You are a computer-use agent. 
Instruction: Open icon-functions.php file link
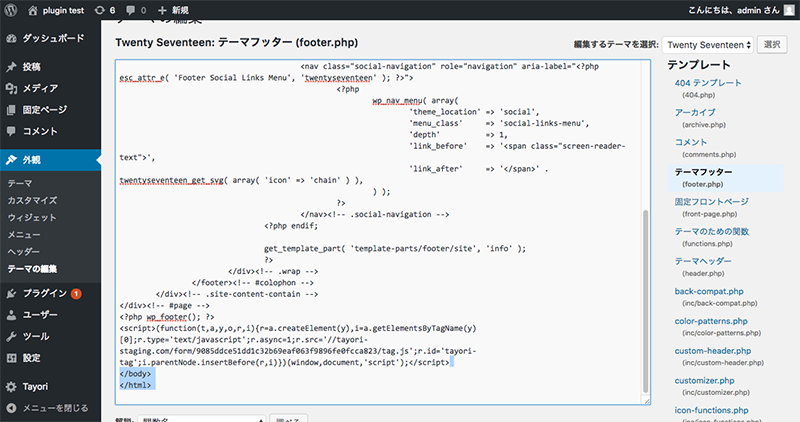[712, 410]
